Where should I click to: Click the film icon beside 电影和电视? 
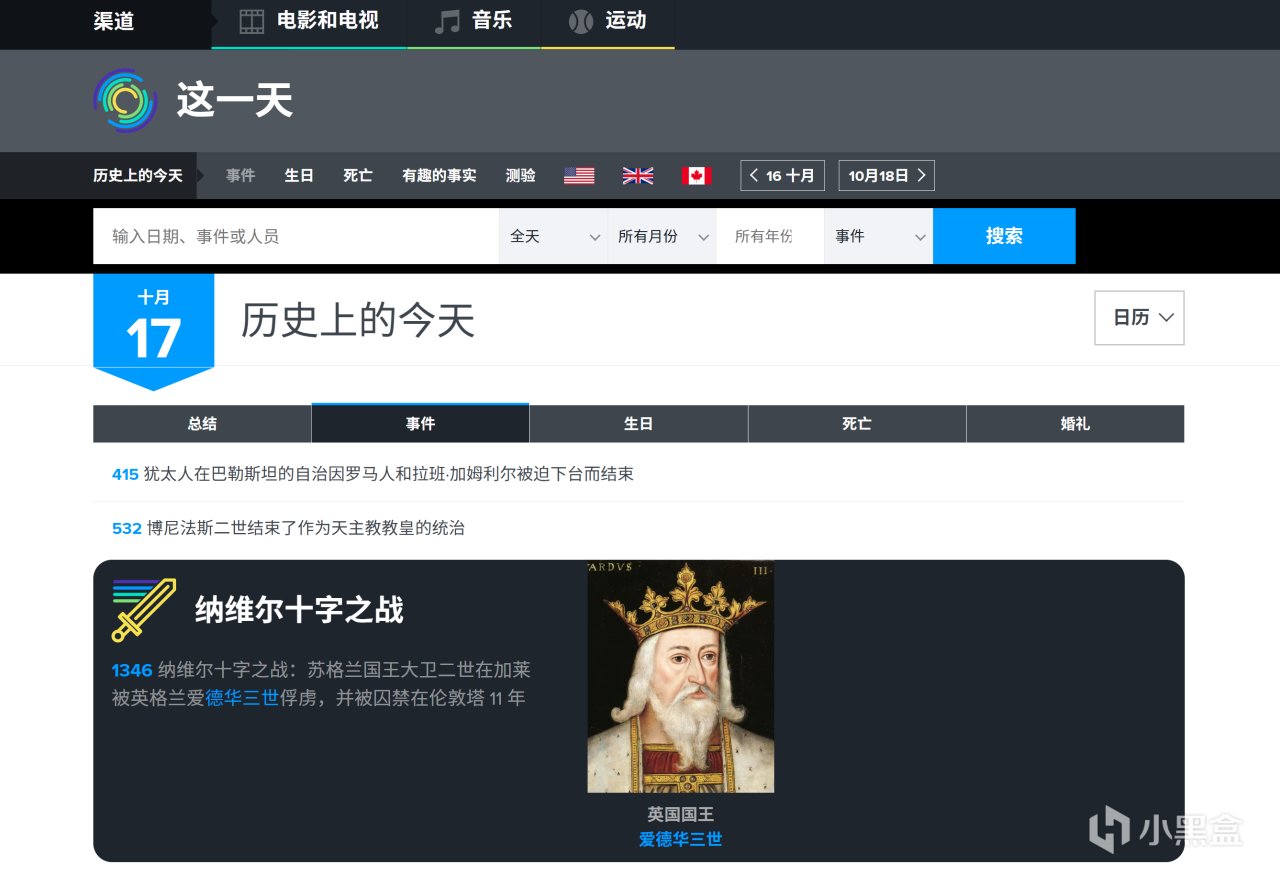[252, 21]
